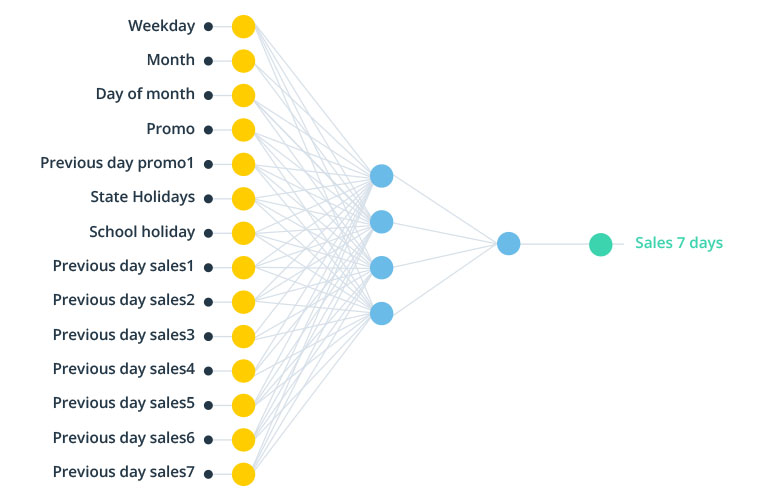Select the Promo input node
Screen dimensions: 770x500
pyautogui.click(x=243, y=129)
